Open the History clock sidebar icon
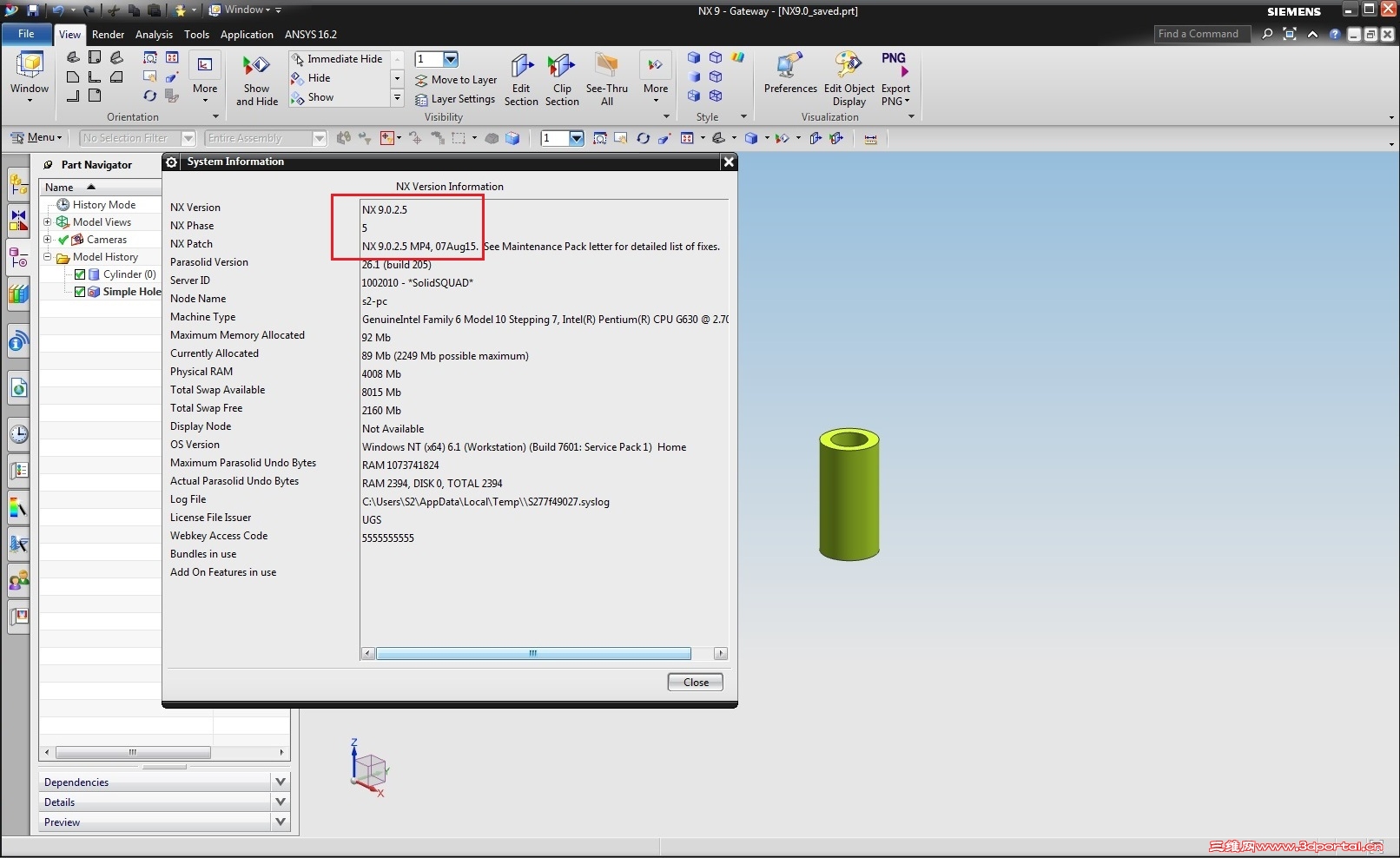 [x=18, y=433]
